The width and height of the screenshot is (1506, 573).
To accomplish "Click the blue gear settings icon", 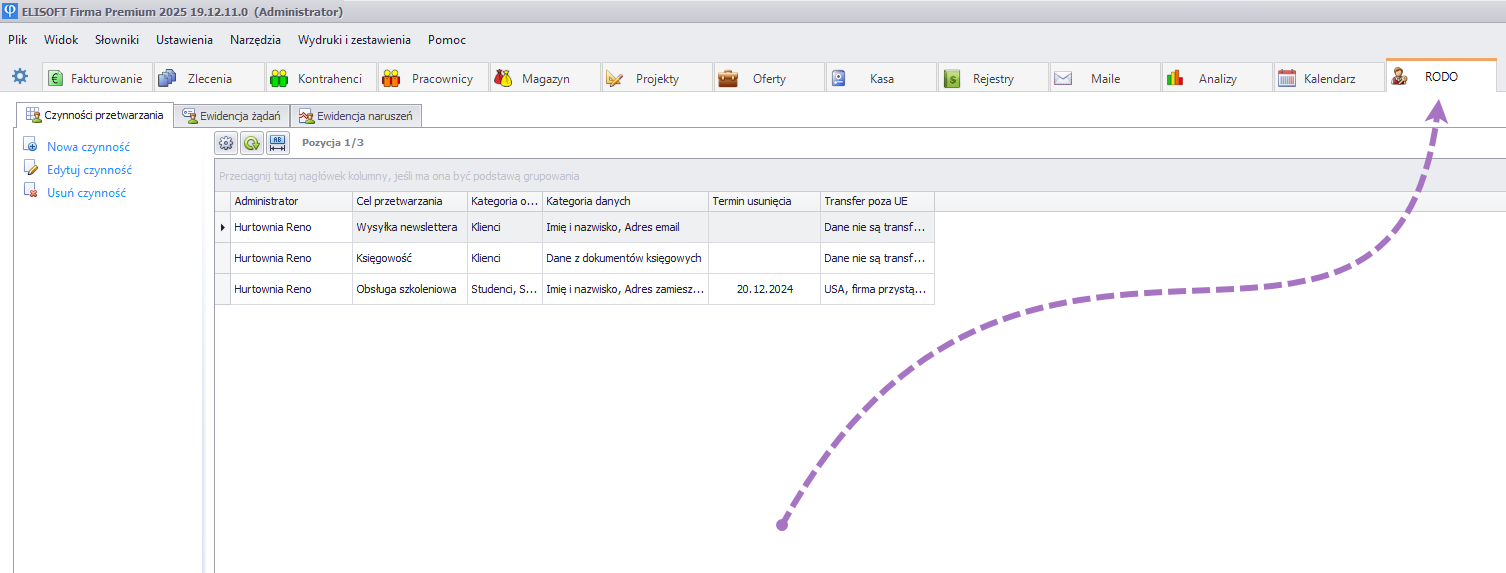I will pyautogui.click(x=19, y=77).
